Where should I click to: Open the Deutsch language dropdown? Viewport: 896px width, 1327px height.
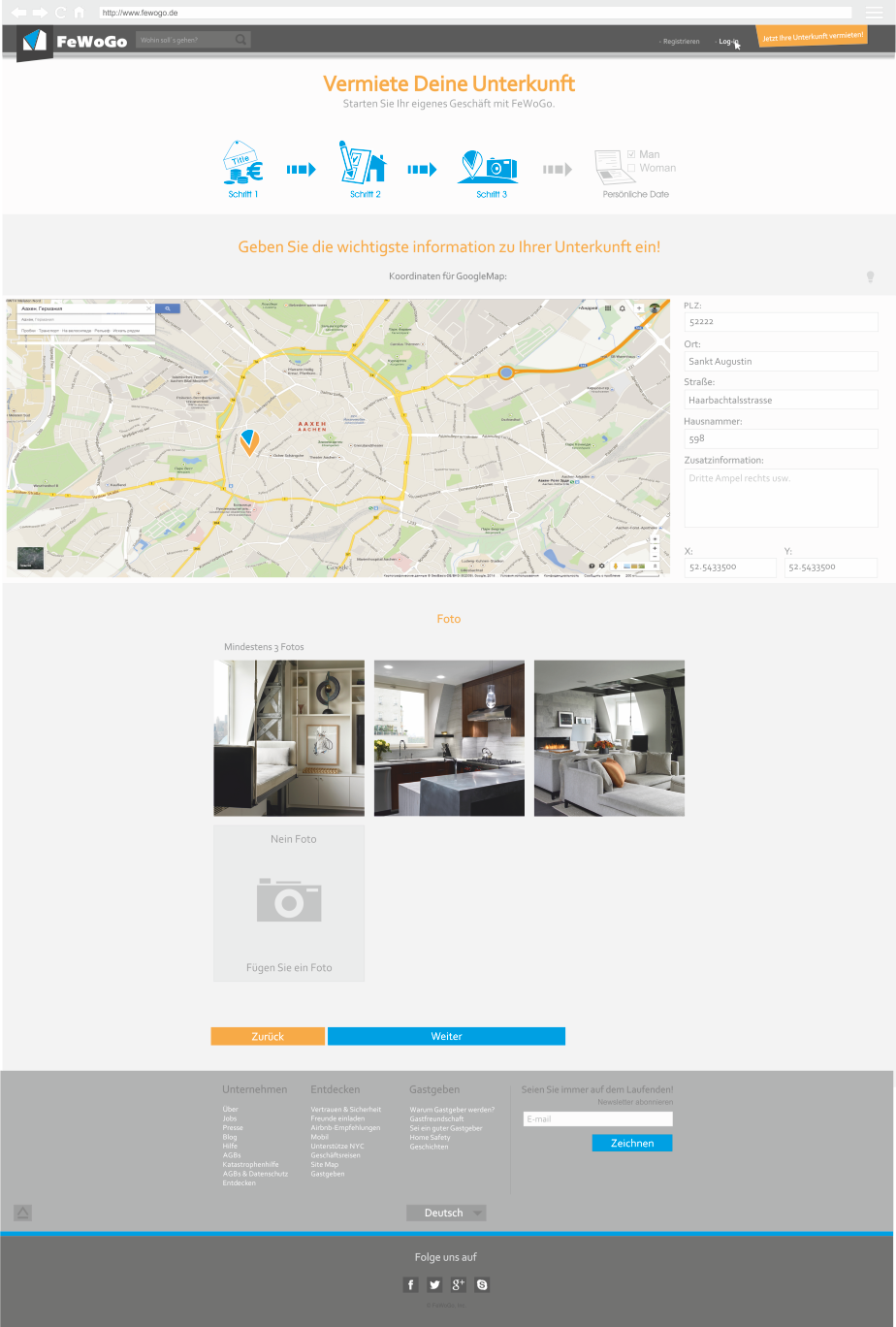pyautogui.click(x=446, y=1213)
